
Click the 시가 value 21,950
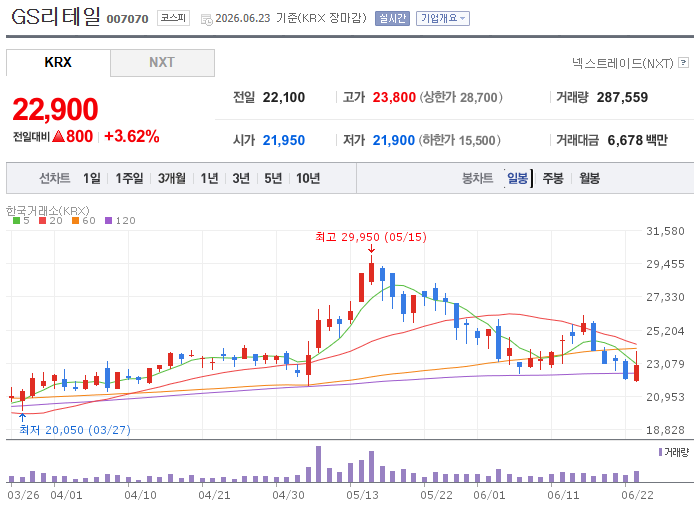tap(284, 140)
